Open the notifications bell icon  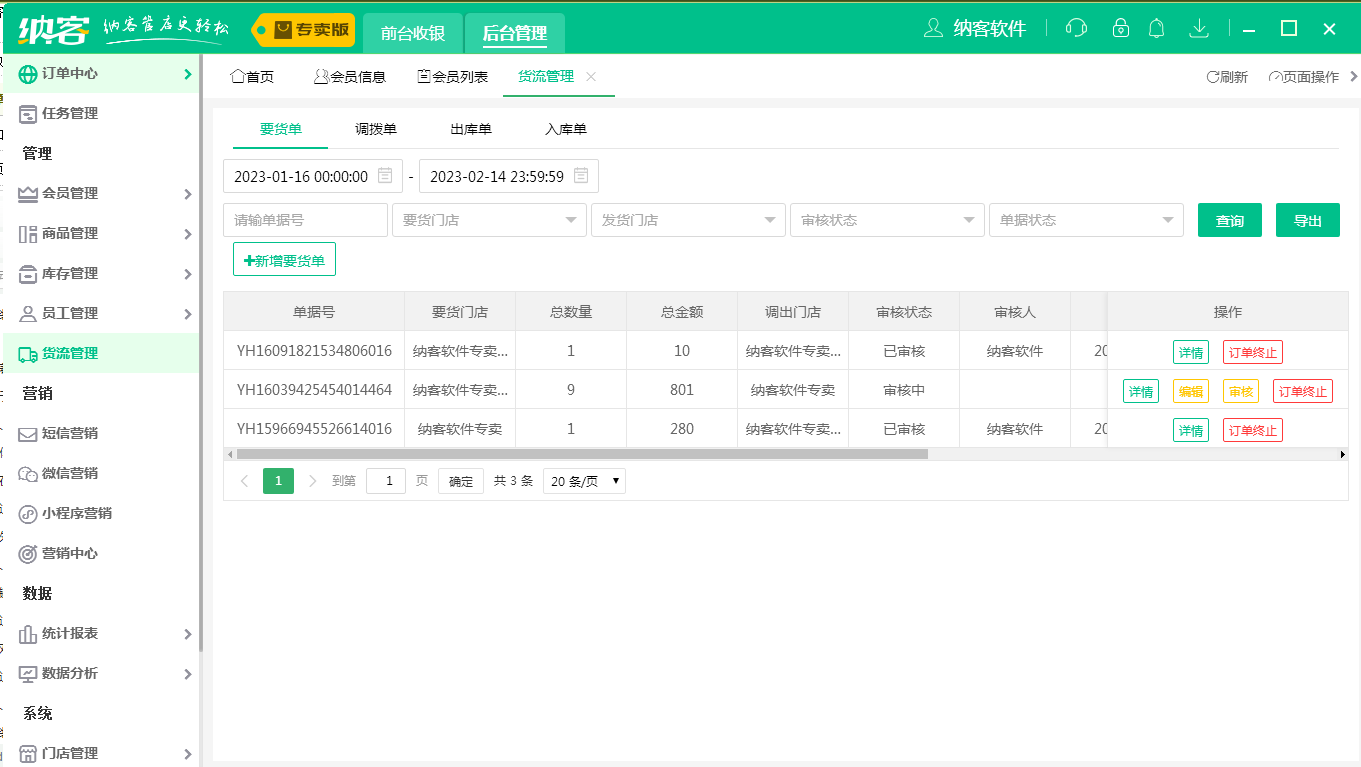[x=1157, y=29]
